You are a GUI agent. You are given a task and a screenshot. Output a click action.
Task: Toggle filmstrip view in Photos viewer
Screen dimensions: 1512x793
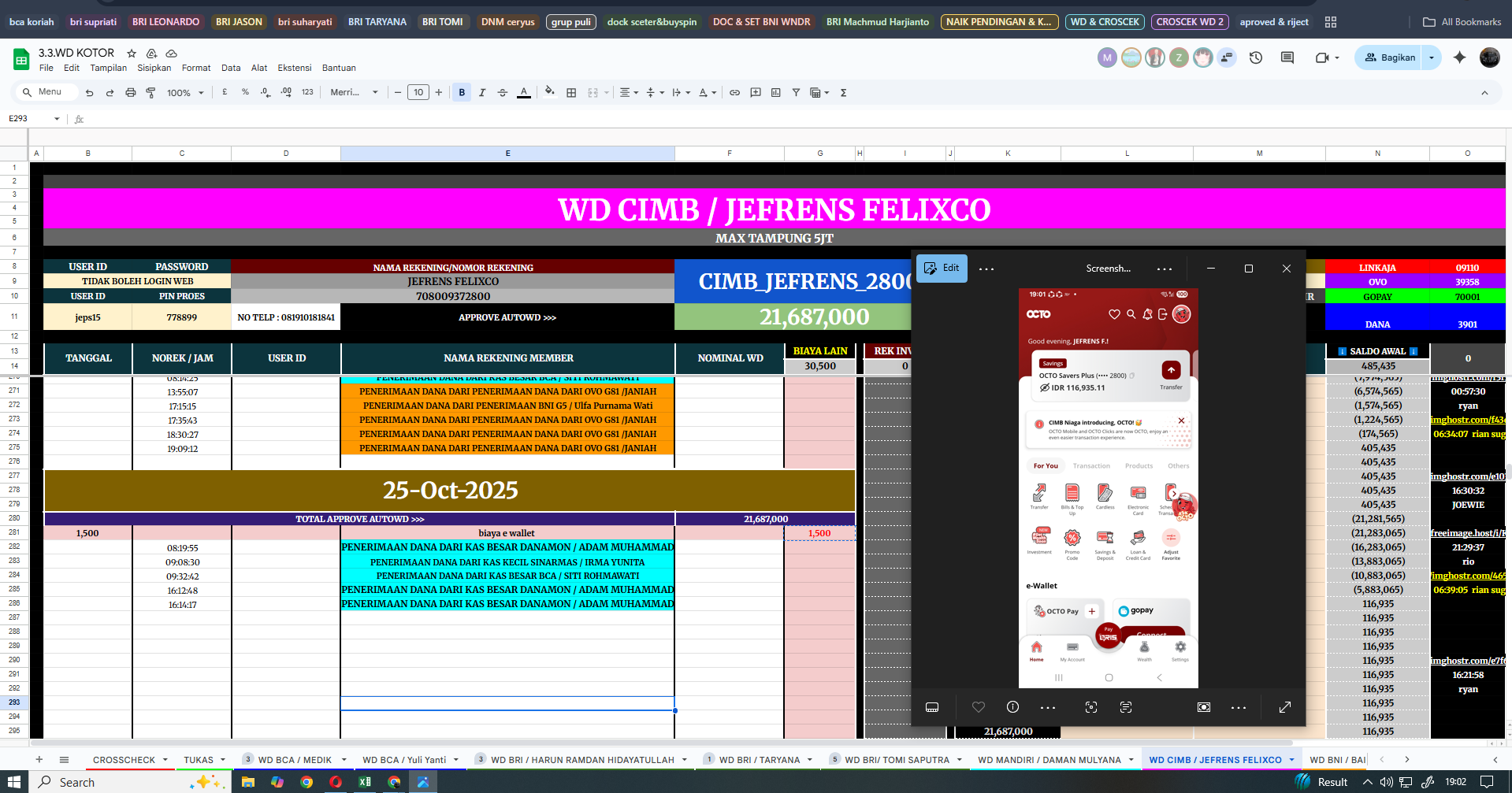(932, 707)
